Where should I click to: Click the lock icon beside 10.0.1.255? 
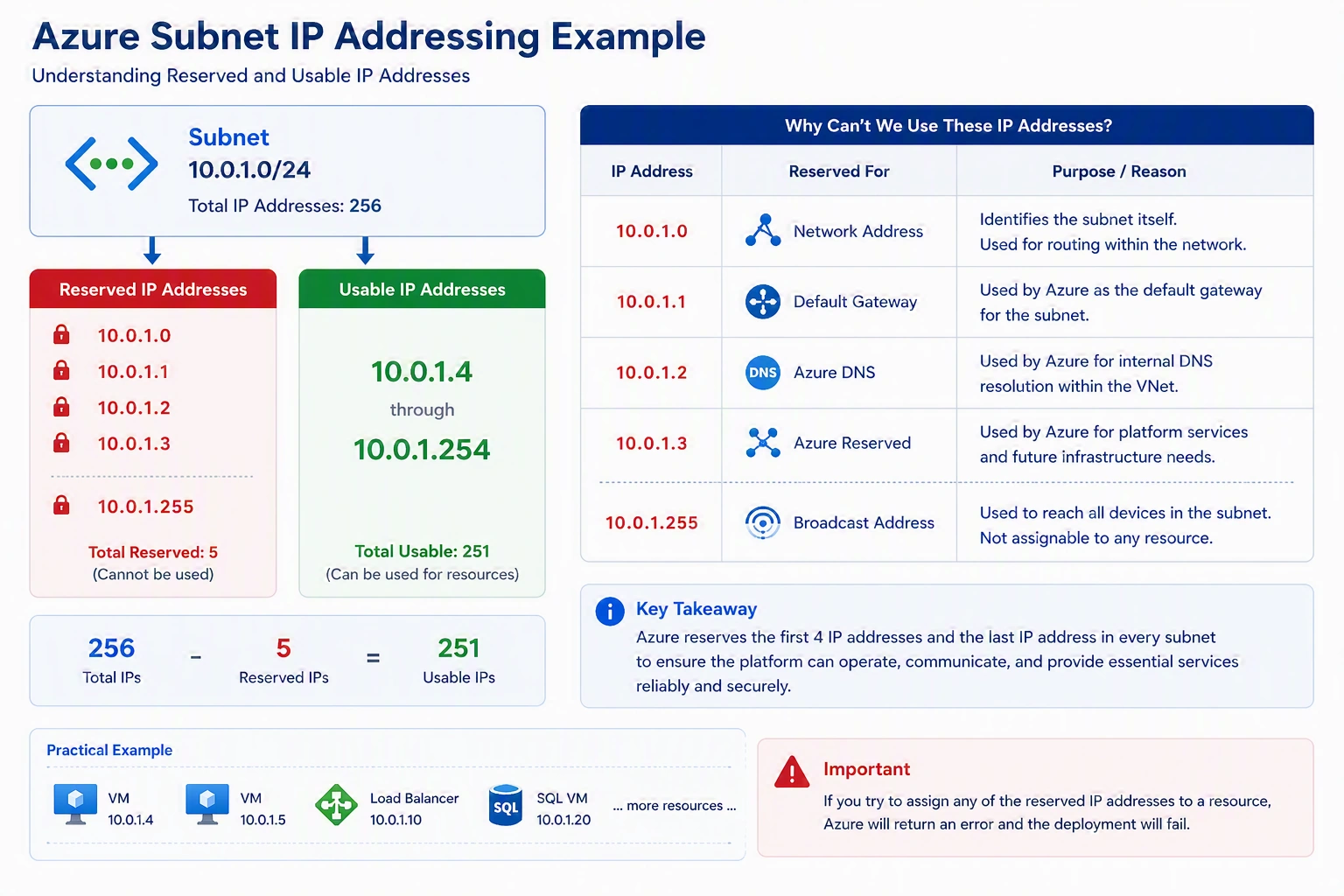coord(61,505)
